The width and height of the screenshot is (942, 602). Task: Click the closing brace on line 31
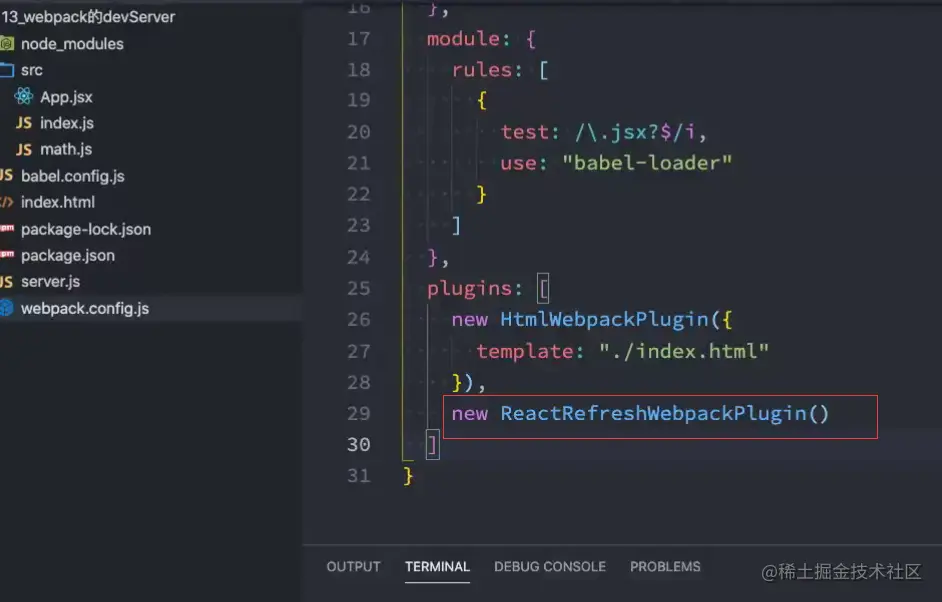(409, 476)
